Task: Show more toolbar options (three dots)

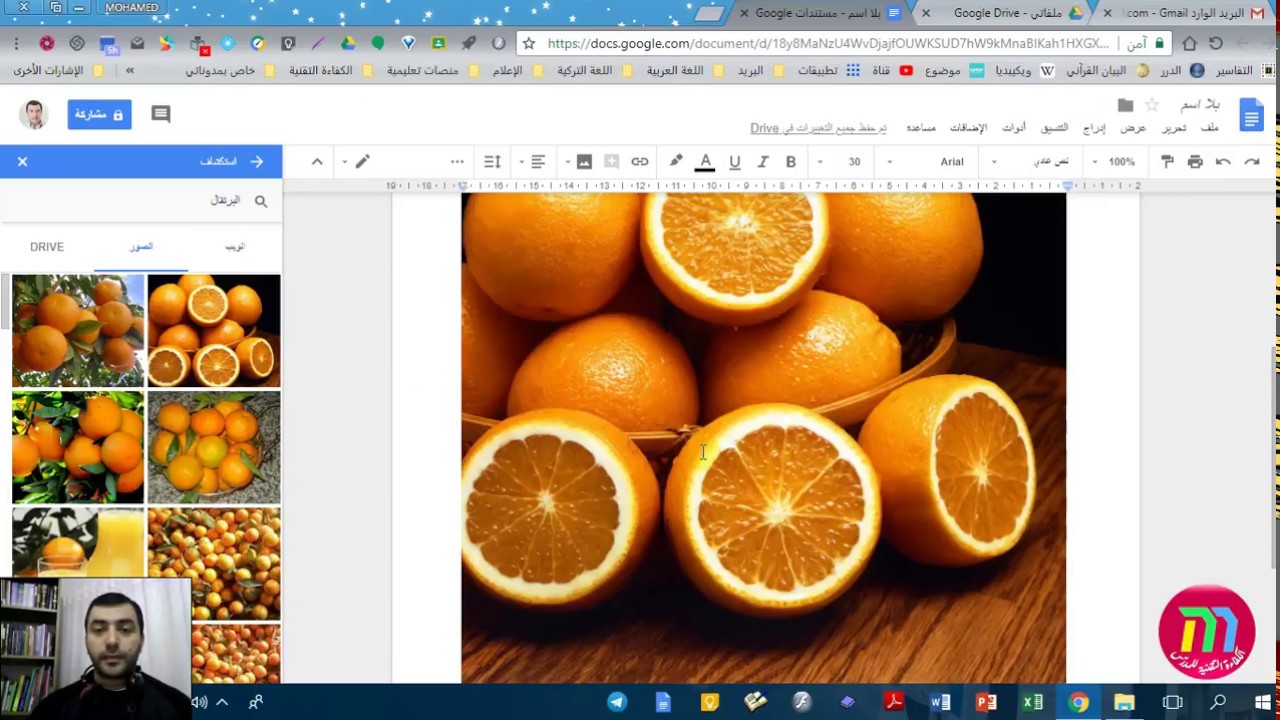Action: [457, 162]
